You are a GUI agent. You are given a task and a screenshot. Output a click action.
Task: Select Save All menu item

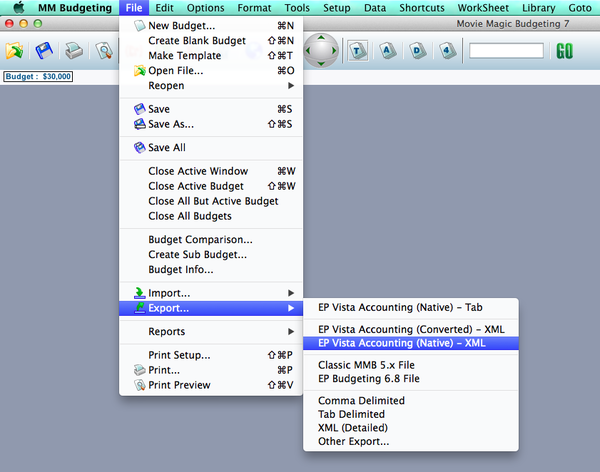(x=211, y=147)
